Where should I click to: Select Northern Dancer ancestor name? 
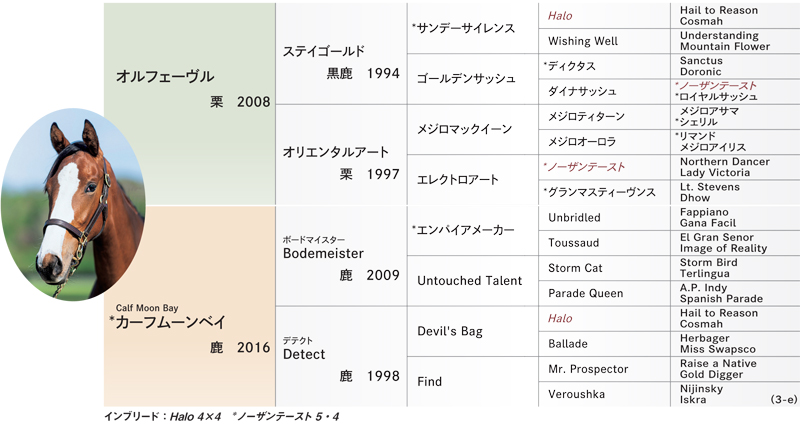click(x=724, y=161)
